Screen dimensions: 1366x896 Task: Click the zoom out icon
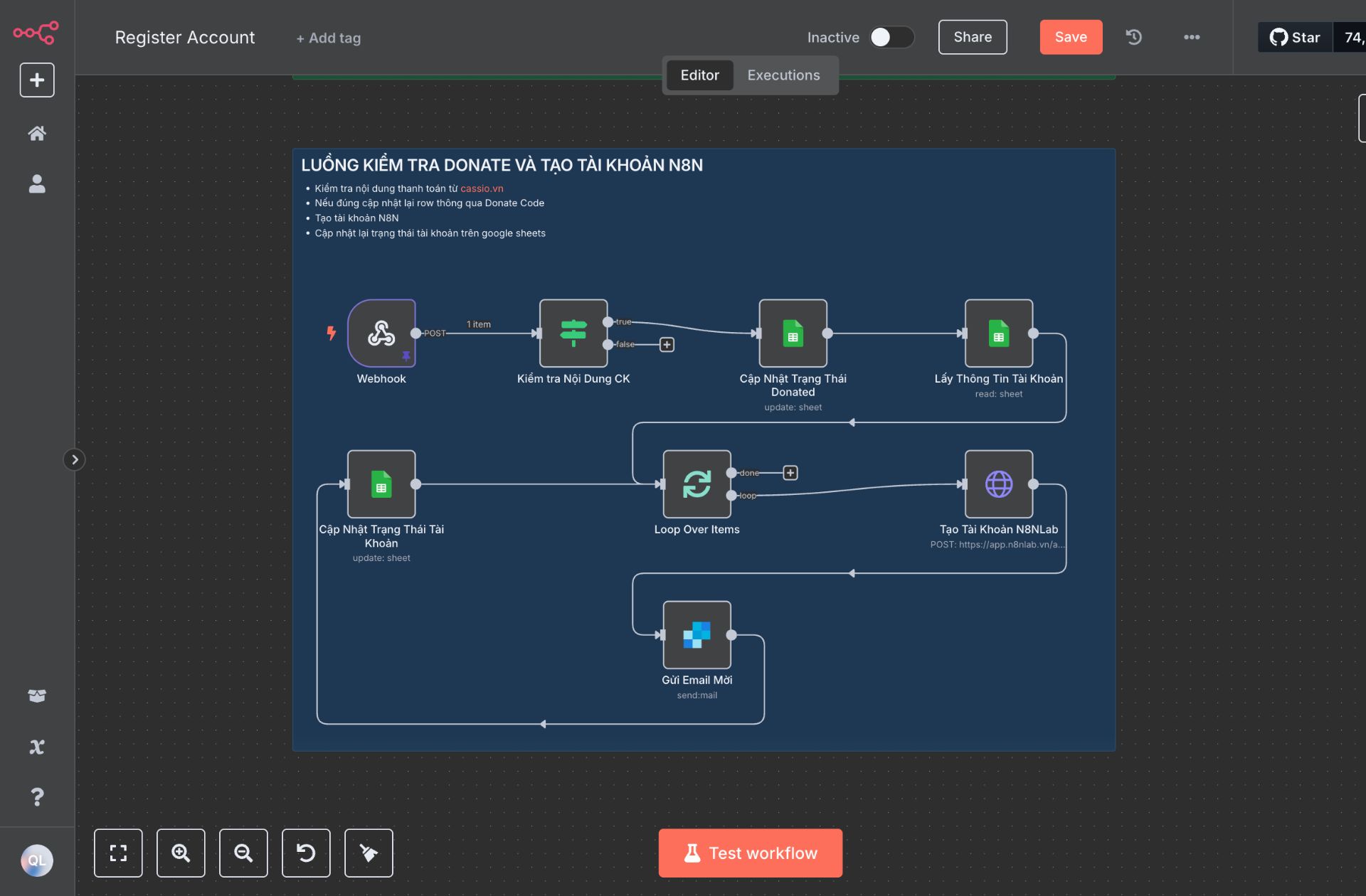(243, 853)
